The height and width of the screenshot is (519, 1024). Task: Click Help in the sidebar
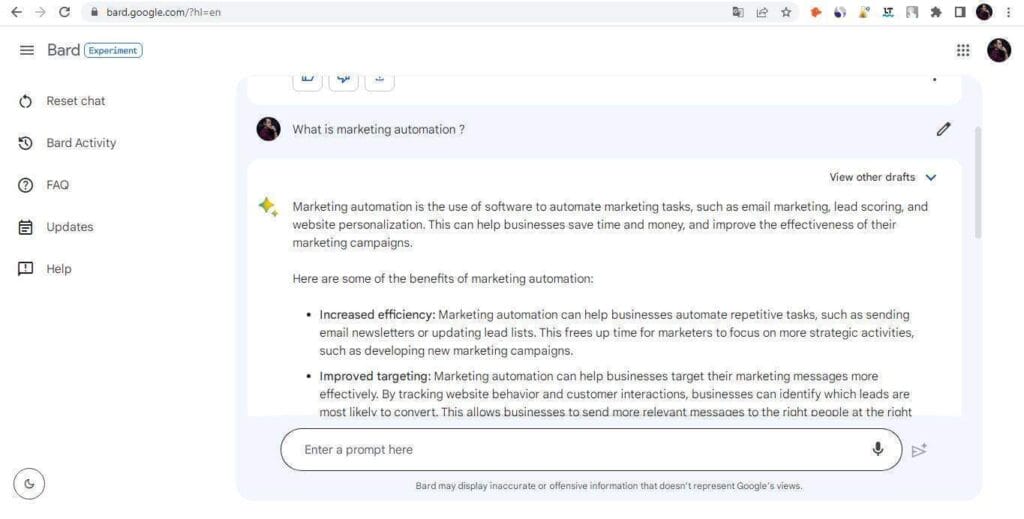coord(58,269)
